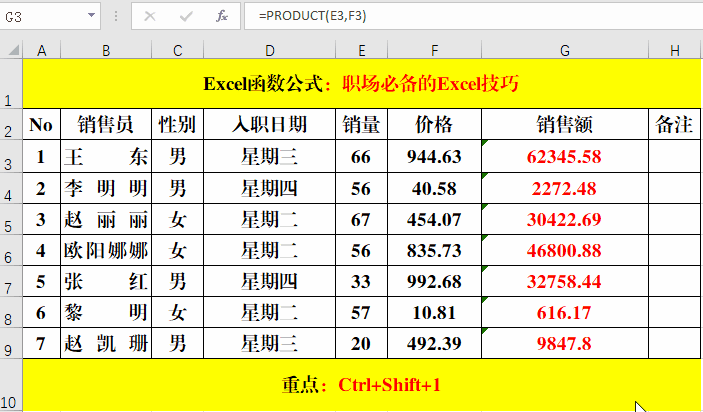Click price cell 835.73
Screen dimensions: 703x412
point(434,250)
